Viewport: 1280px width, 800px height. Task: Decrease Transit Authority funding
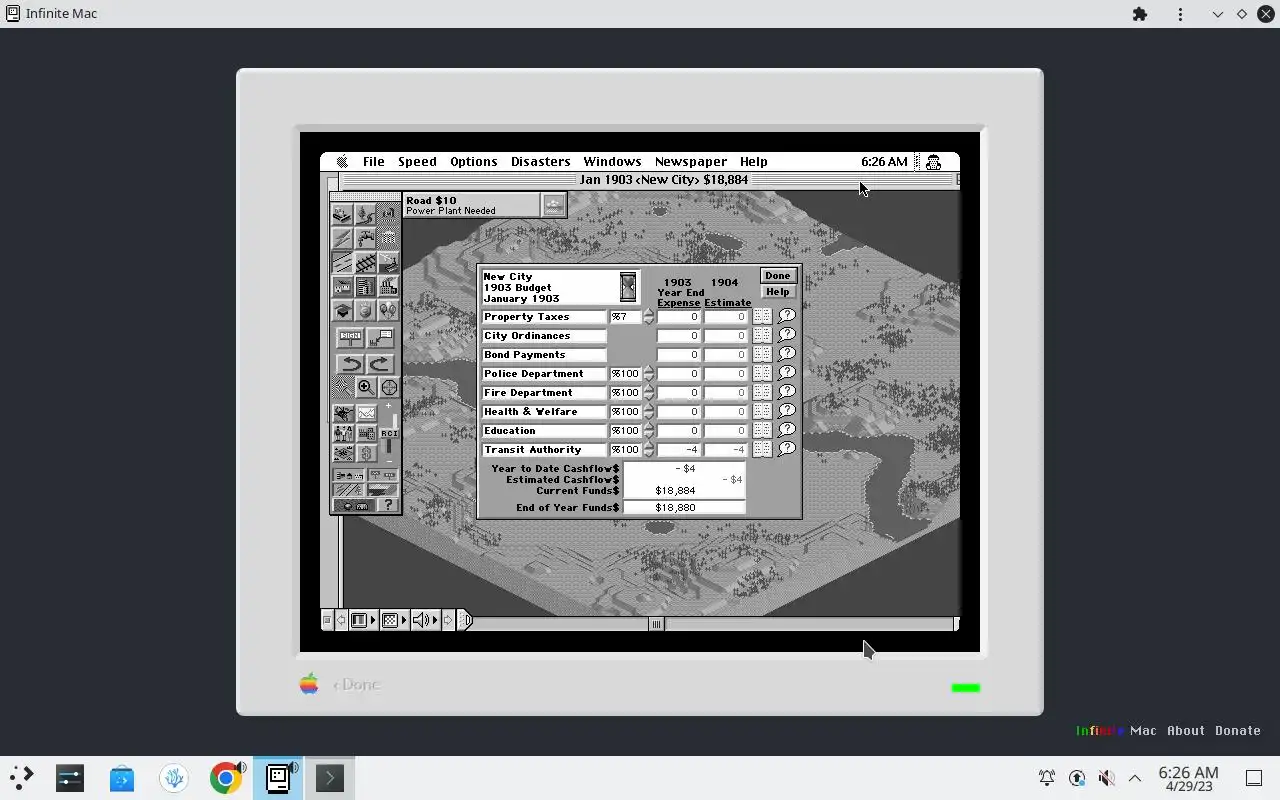(x=649, y=454)
